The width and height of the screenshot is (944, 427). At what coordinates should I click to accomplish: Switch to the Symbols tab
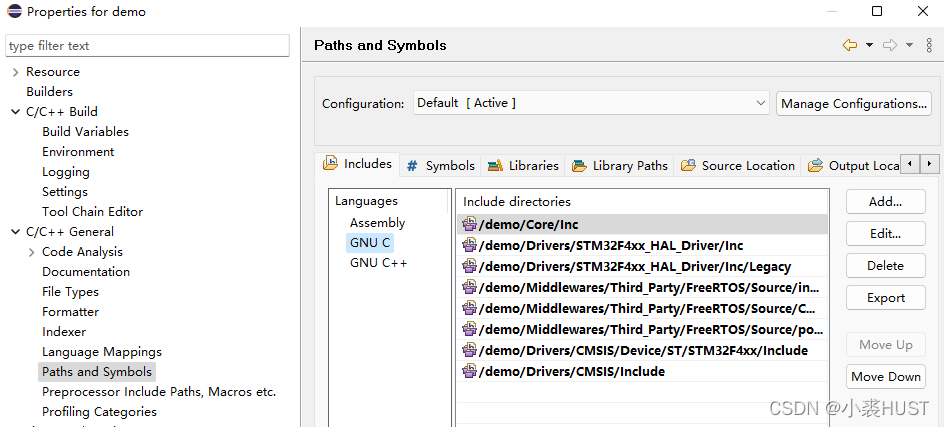pos(440,166)
